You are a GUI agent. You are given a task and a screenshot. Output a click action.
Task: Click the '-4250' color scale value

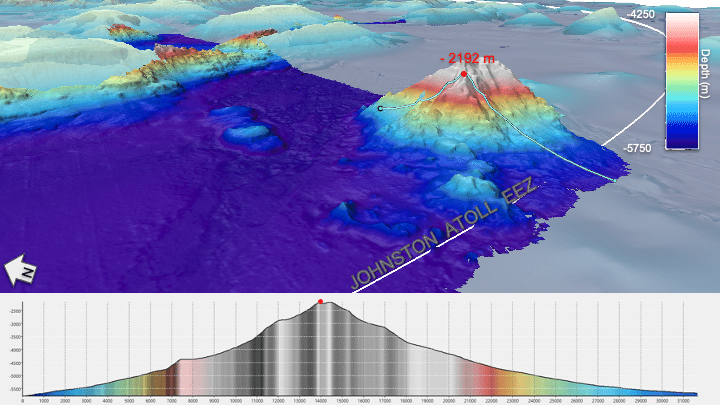click(641, 14)
